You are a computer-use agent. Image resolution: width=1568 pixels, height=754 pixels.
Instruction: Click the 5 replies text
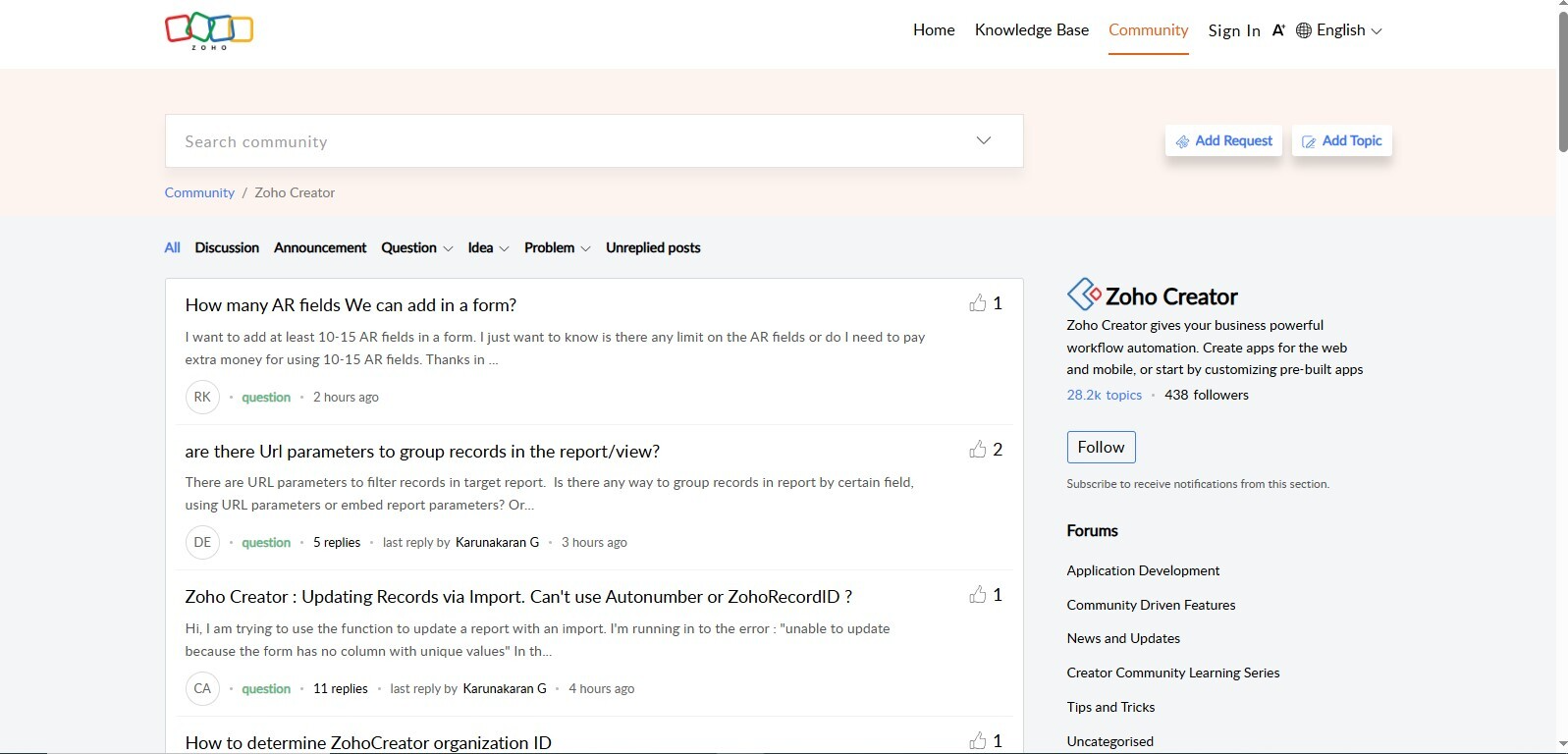[x=337, y=542]
